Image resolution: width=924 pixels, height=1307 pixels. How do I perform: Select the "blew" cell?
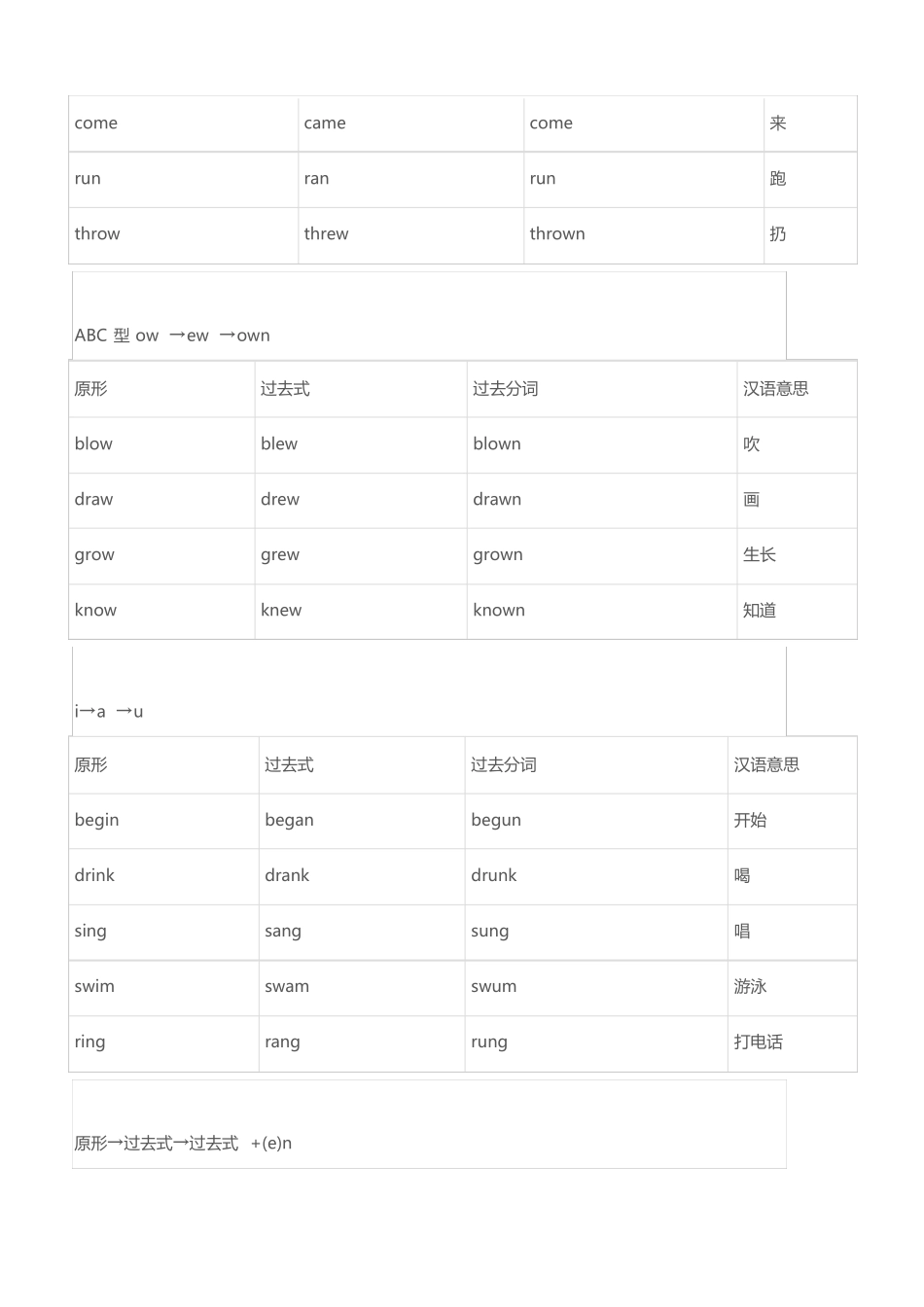(279, 444)
